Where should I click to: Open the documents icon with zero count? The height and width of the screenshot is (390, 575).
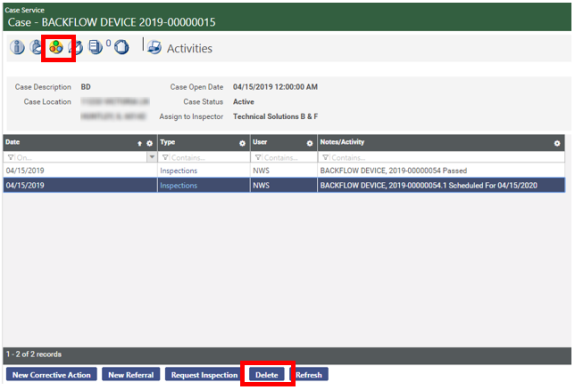[96, 47]
